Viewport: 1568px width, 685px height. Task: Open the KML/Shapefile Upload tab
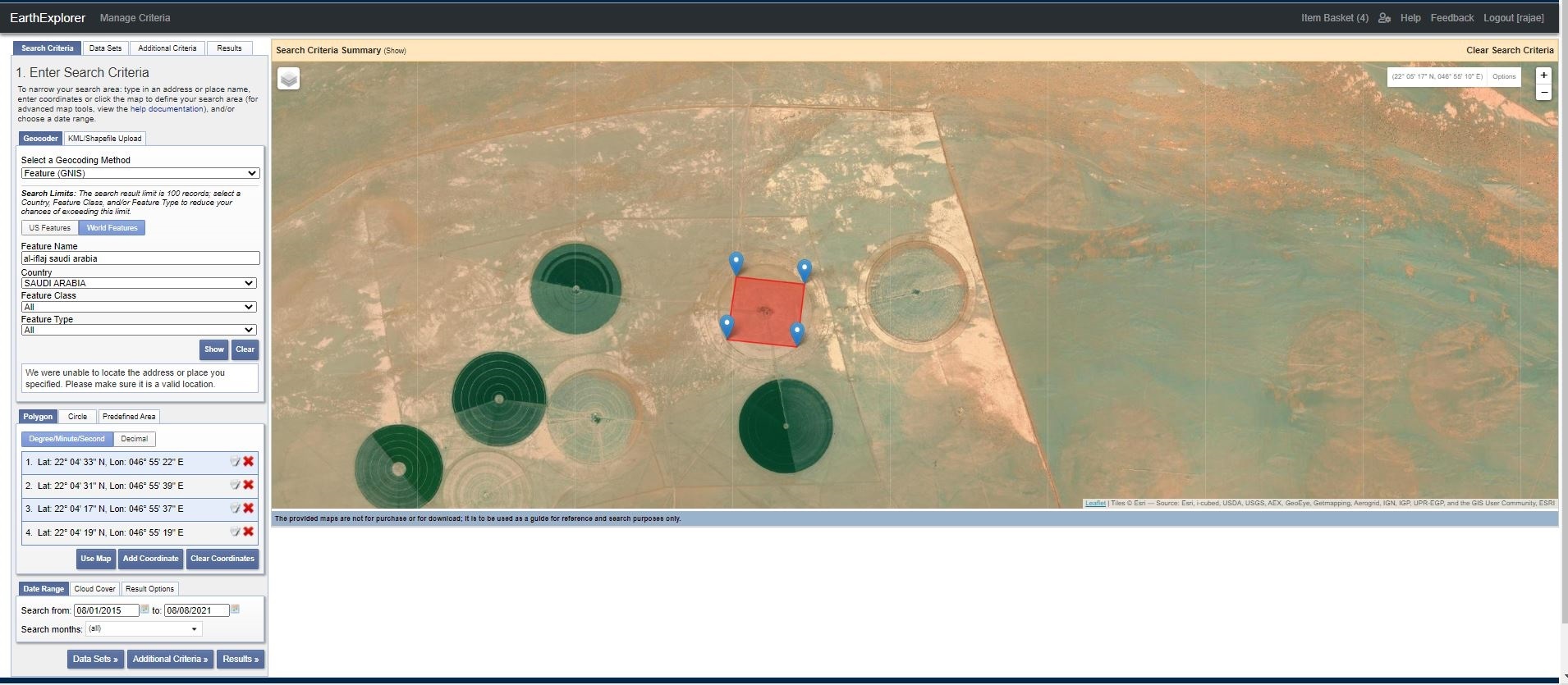click(104, 139)
